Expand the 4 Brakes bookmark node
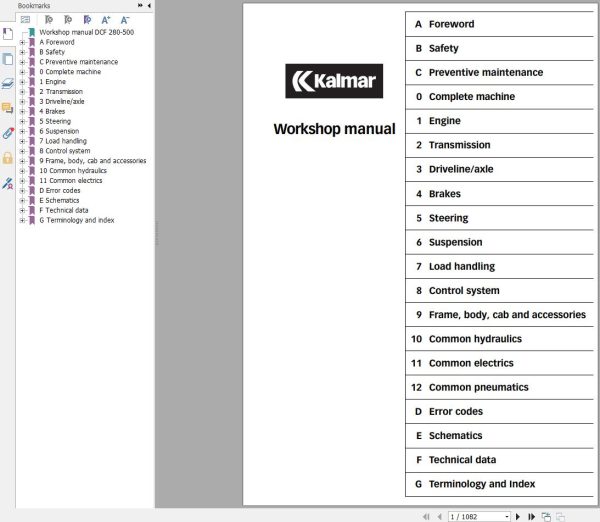 [x=22, y=111]
